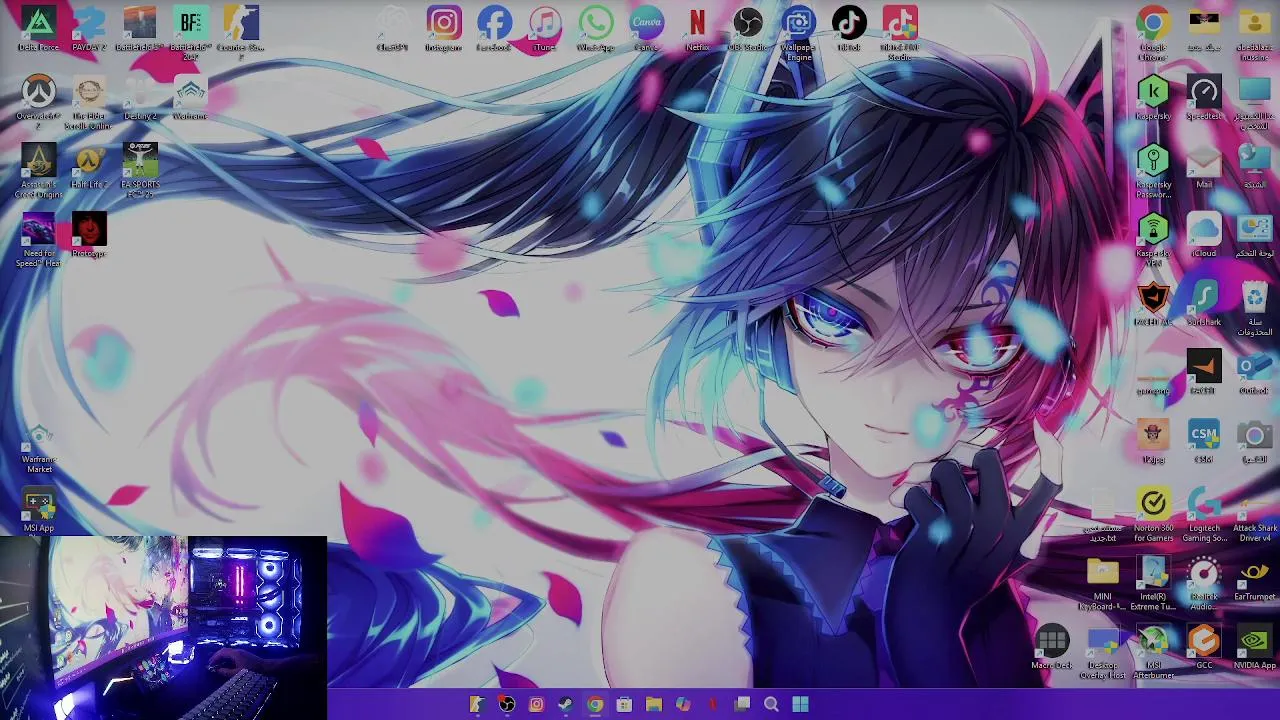Open the iCloud desktop shortcut
Screen dimensions: 1280x720
click(x=1204, y=236)
